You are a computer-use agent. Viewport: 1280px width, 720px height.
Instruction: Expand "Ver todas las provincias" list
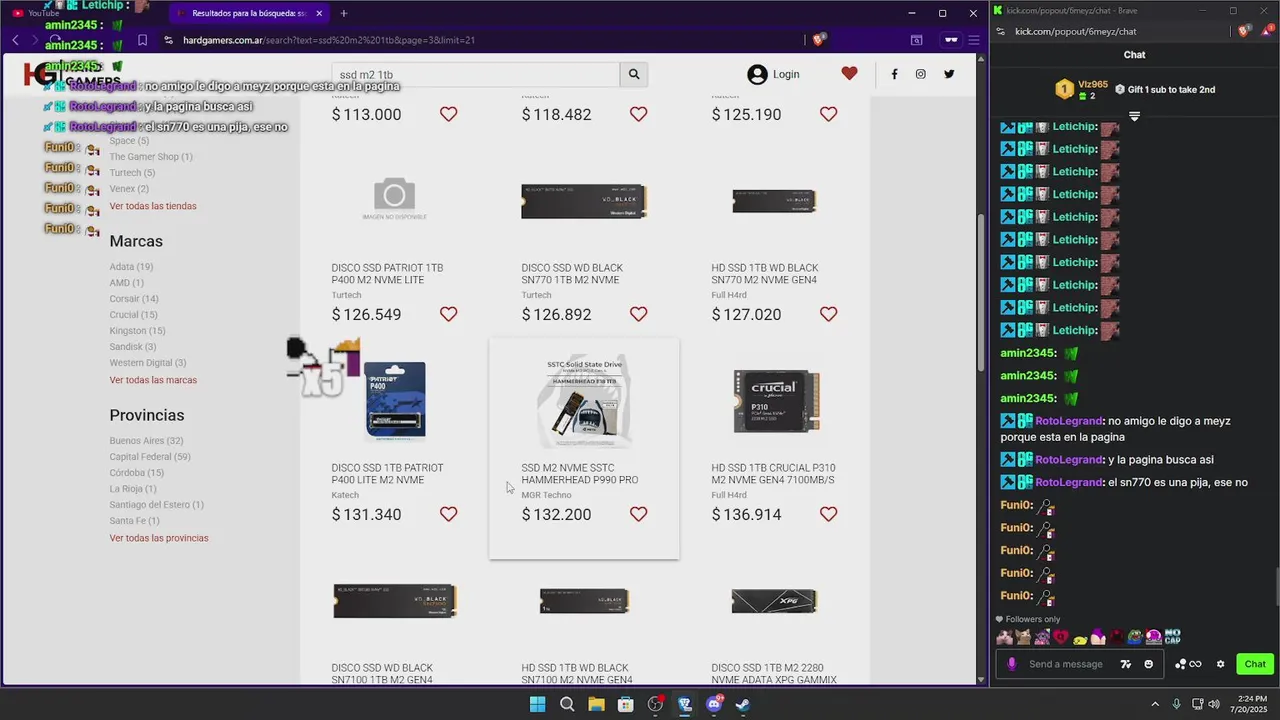(159, 538)
